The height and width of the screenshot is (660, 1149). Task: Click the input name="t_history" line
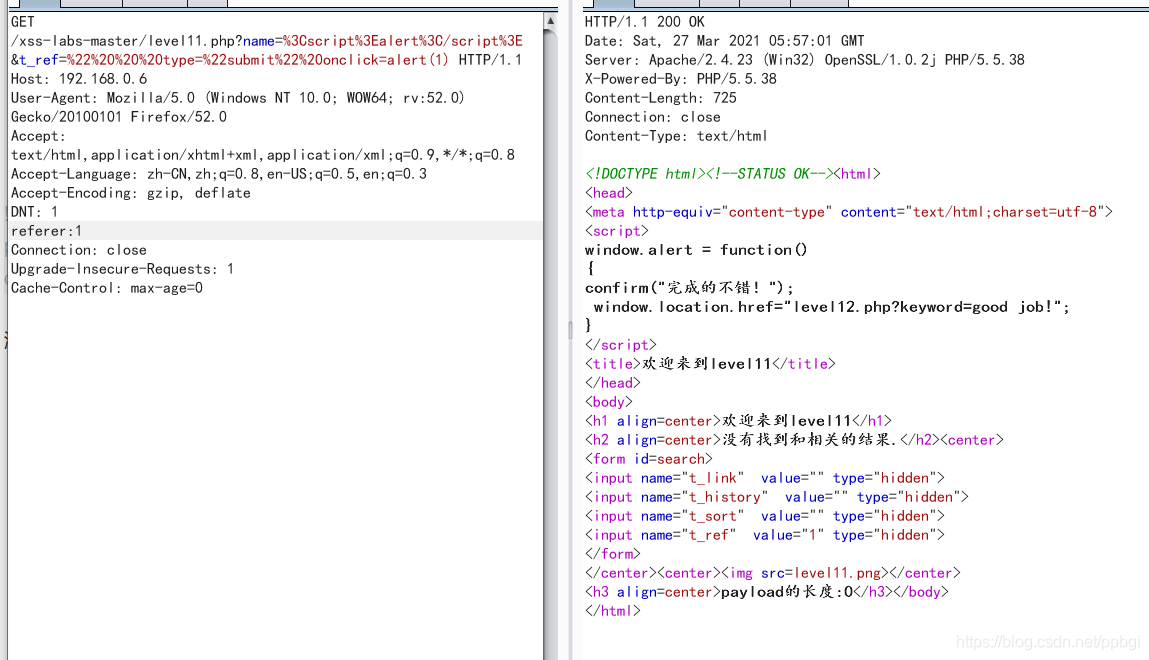tap(777, 498)
